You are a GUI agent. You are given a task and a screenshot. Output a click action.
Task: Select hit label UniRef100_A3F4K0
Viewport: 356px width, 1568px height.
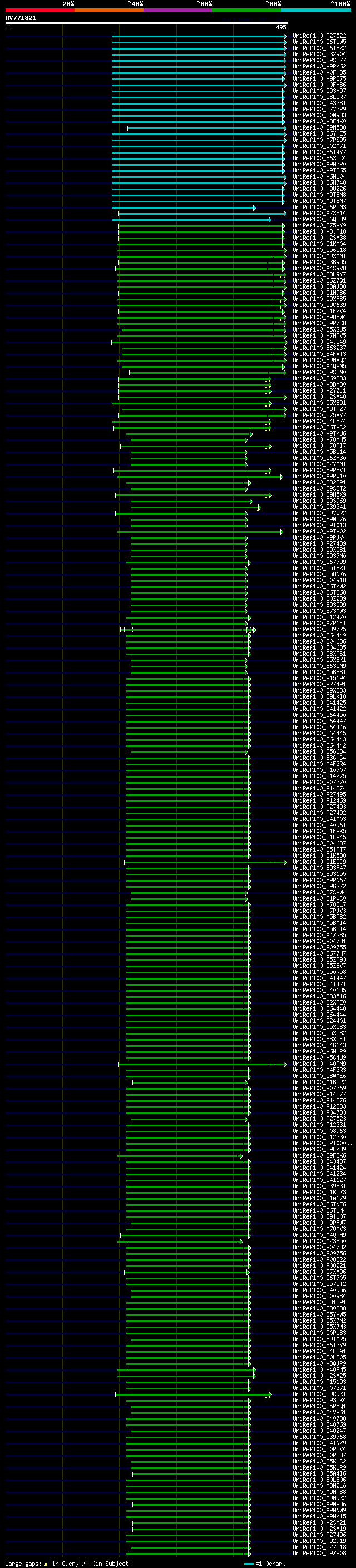(x=319, y=121)
